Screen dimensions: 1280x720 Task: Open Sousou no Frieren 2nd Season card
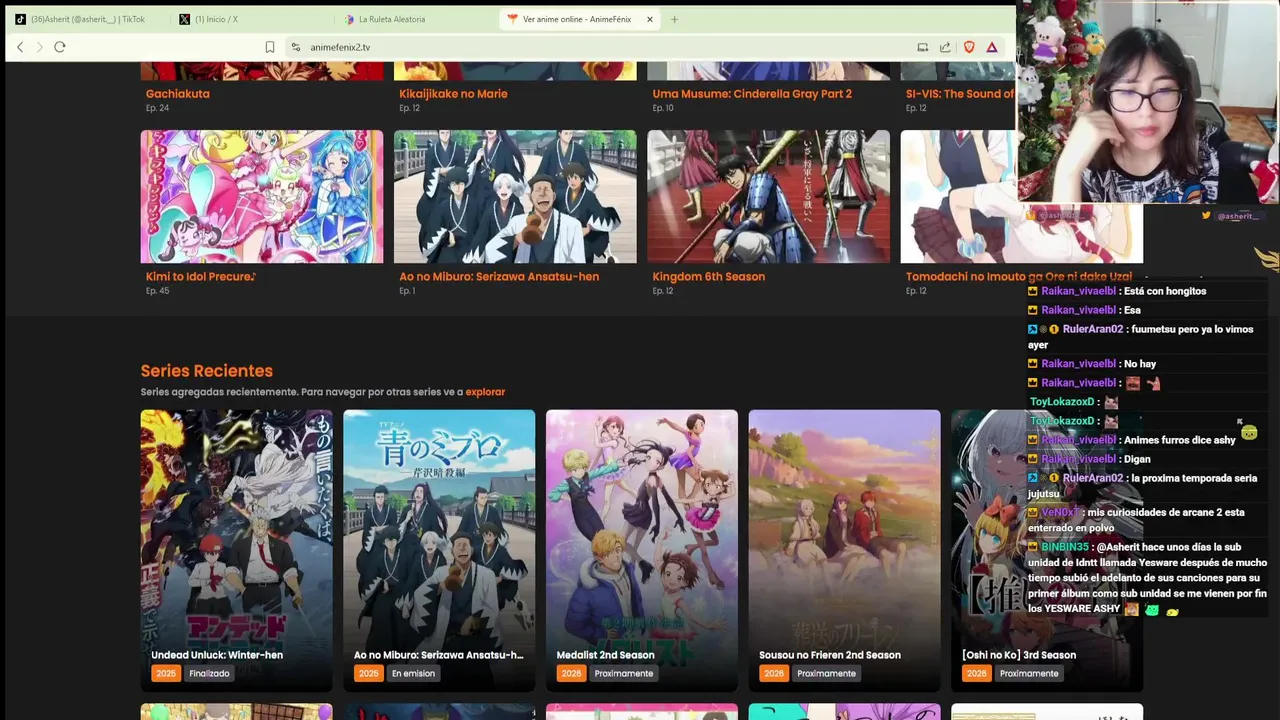point(844,550)
